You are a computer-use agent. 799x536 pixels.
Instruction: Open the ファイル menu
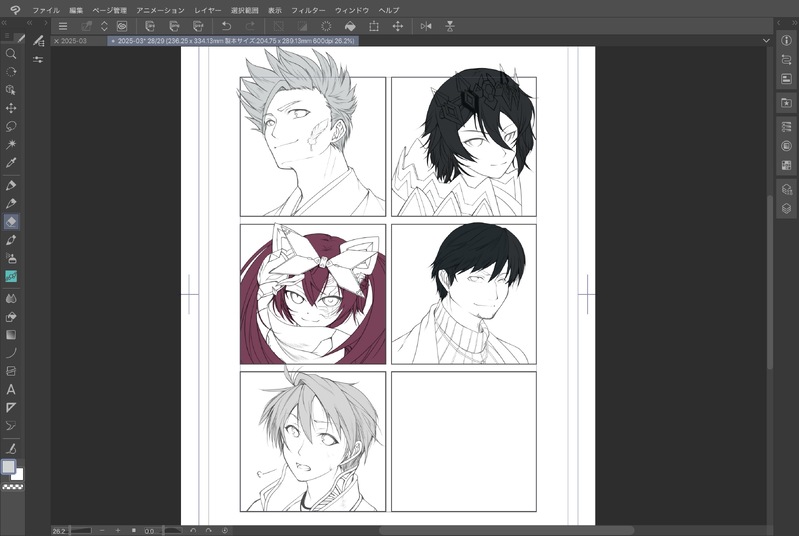click(46, 10)
